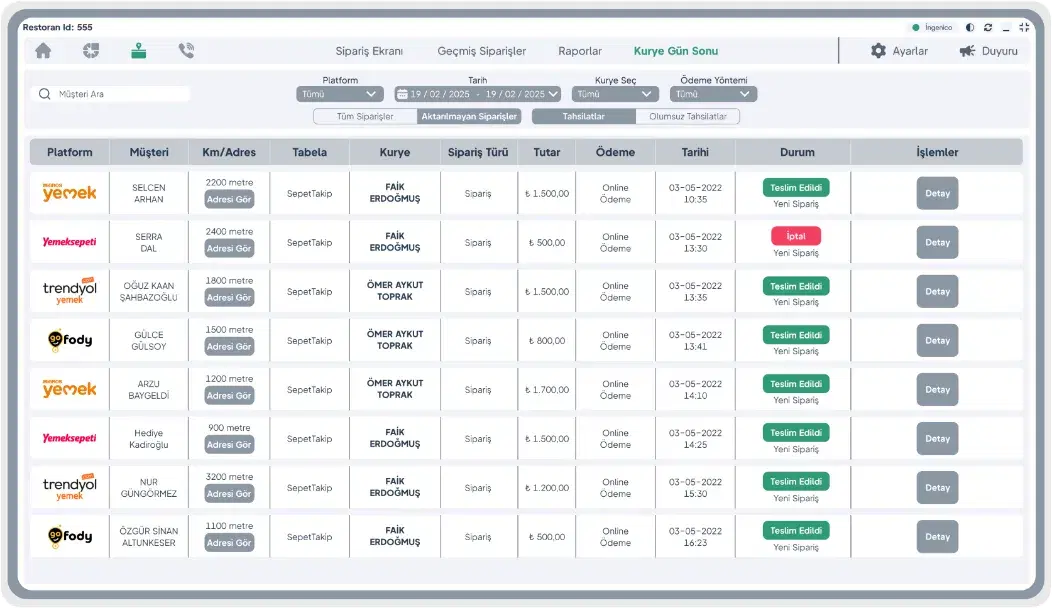Open Detay for ARZU BAYGELDİ order
Image resolution: width=1052 pixels, height=608 pixels.
click(x=937, y=389)
